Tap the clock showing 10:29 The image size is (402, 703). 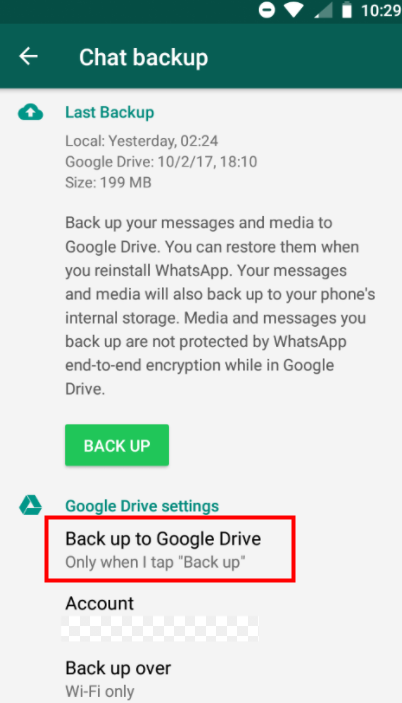tap(381, 11)
